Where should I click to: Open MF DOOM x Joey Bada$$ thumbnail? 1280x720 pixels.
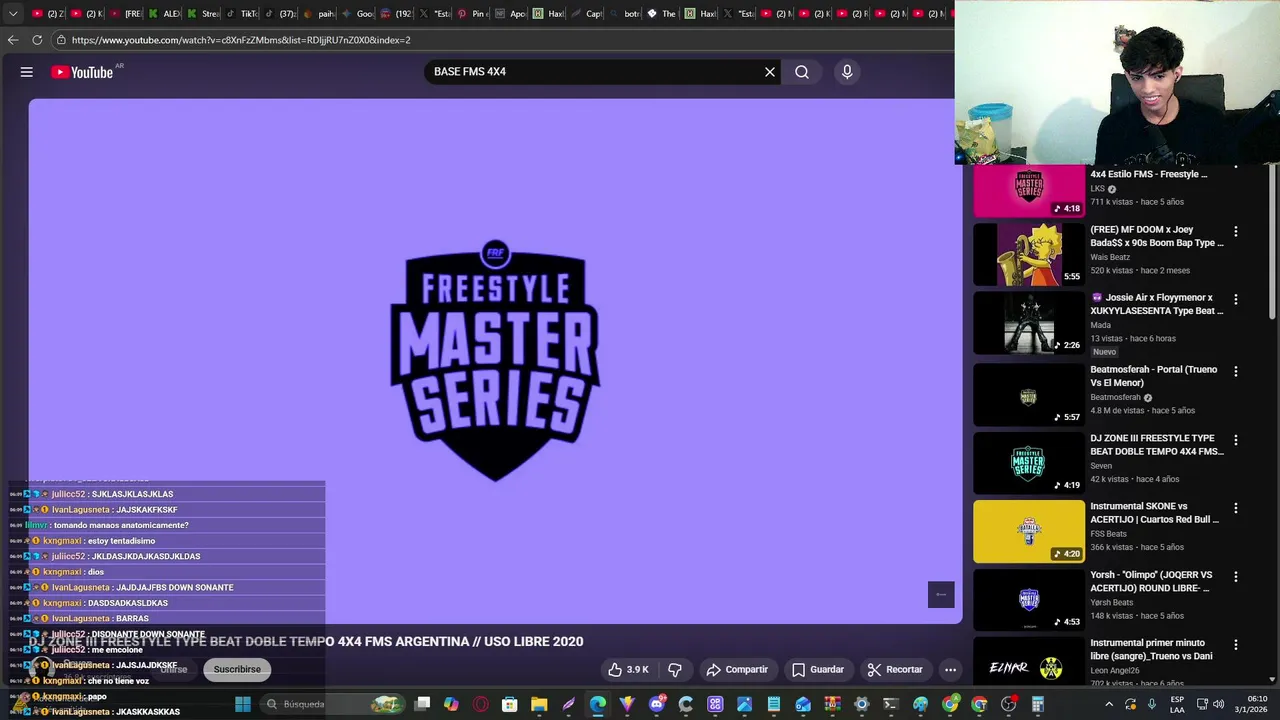(x=1029, y=254)
